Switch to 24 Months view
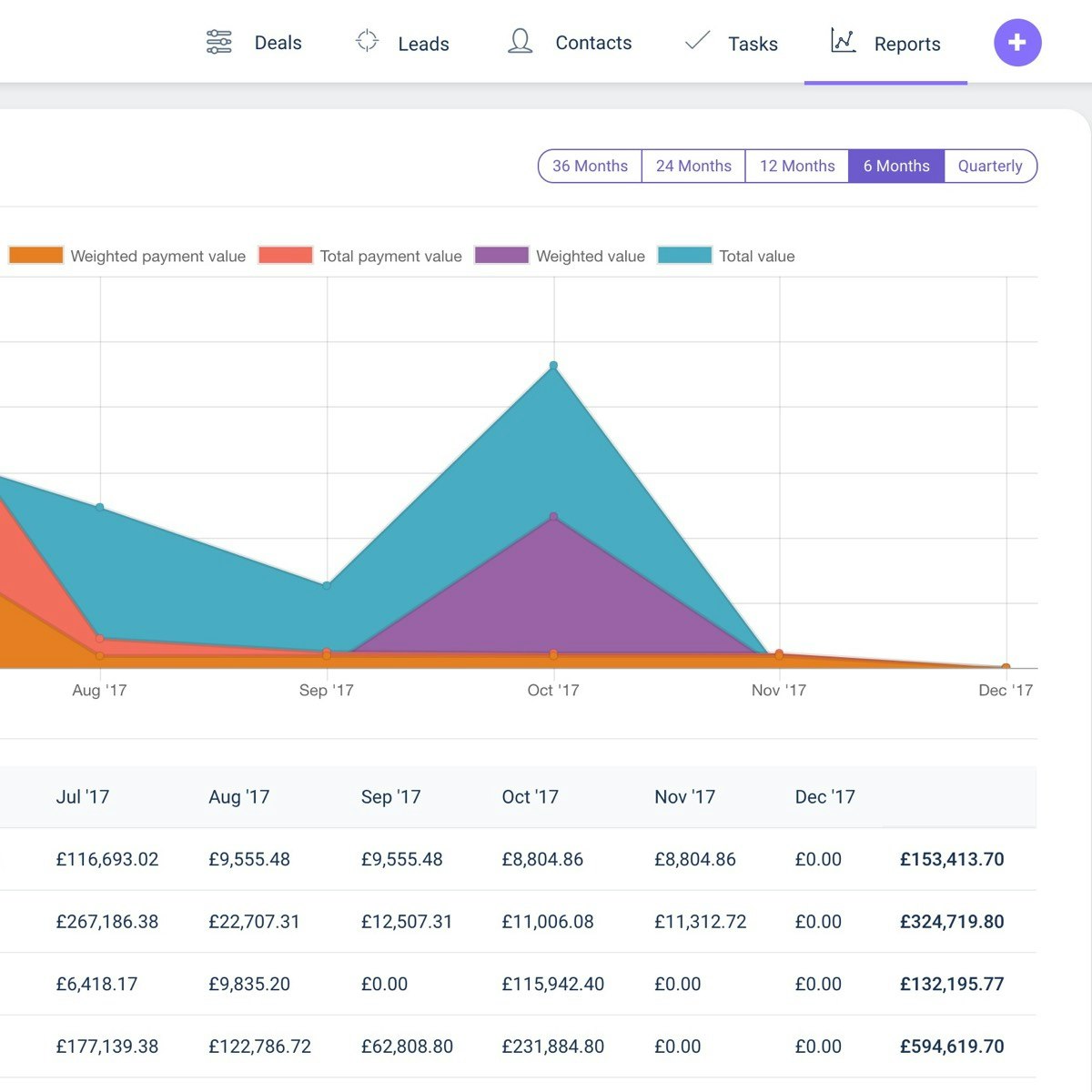The height and width of the screenshot is (1092, 1092). [693, 166]
